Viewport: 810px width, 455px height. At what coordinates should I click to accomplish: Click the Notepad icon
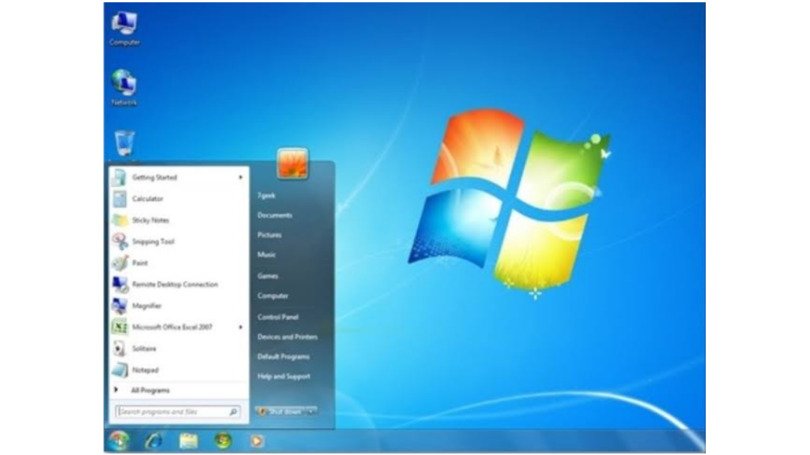pyautogui.click(x=119, y=370)
